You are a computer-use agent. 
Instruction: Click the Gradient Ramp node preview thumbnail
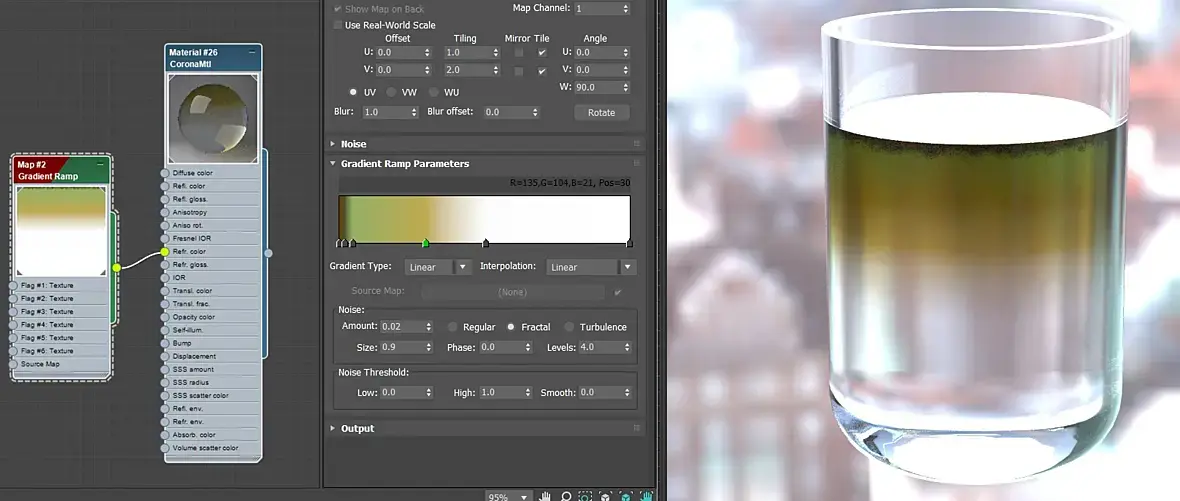62,232
